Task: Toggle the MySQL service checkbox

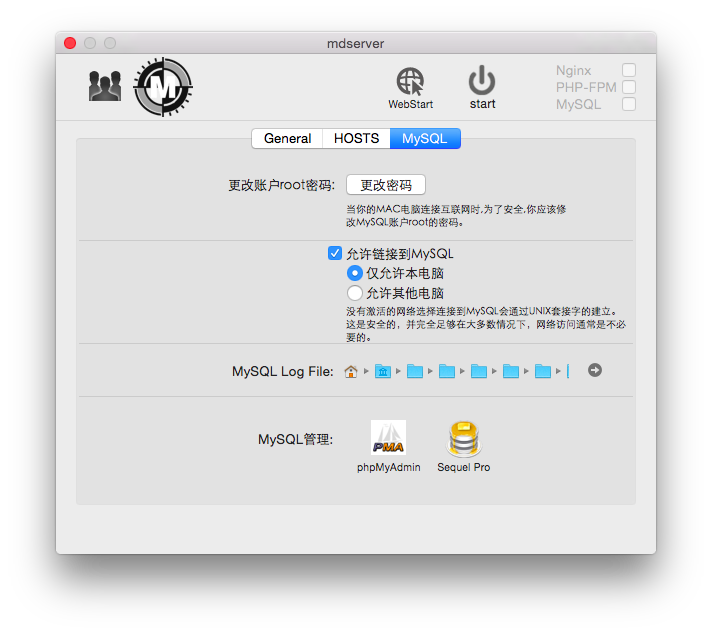Action: pyautogui.click(x=629, y=104)
